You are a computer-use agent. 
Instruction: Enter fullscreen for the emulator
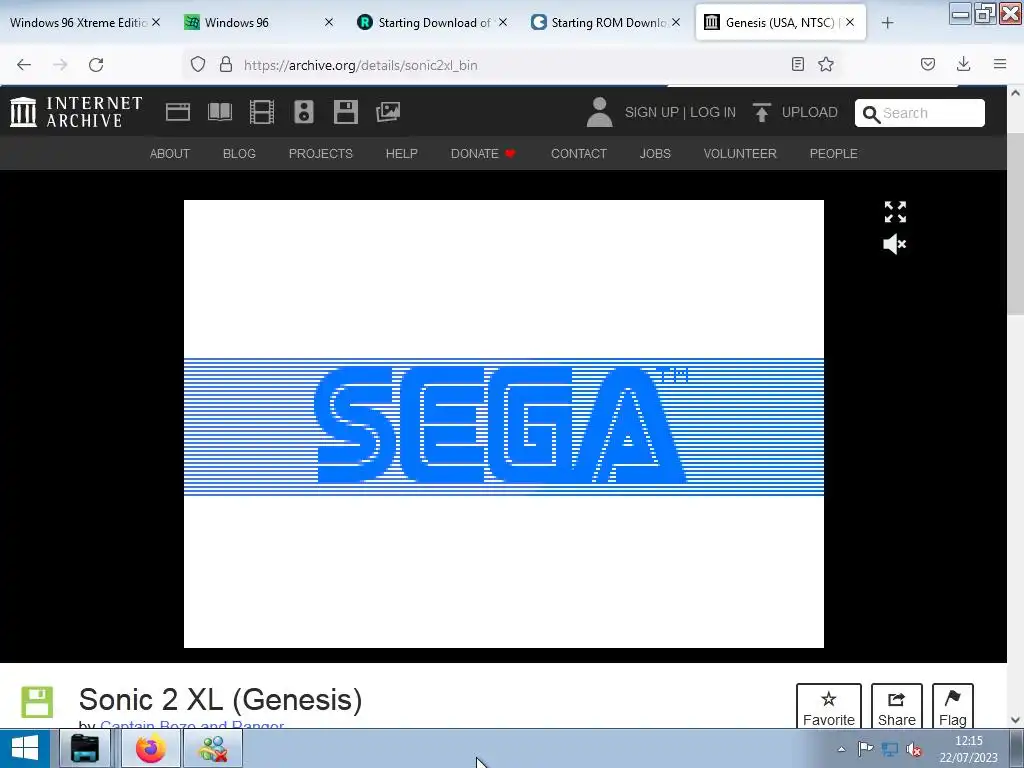[895, 212]
